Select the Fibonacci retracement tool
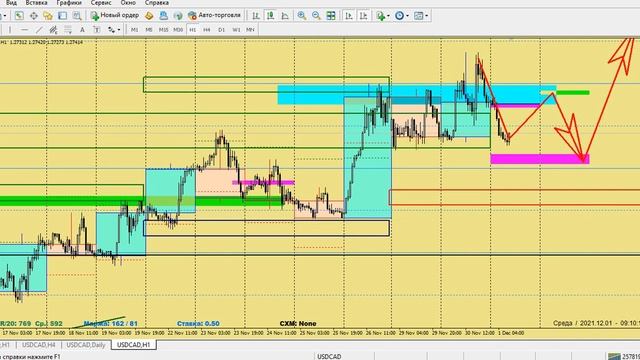This screenshot has height=360, width=640. click(68, 30)
